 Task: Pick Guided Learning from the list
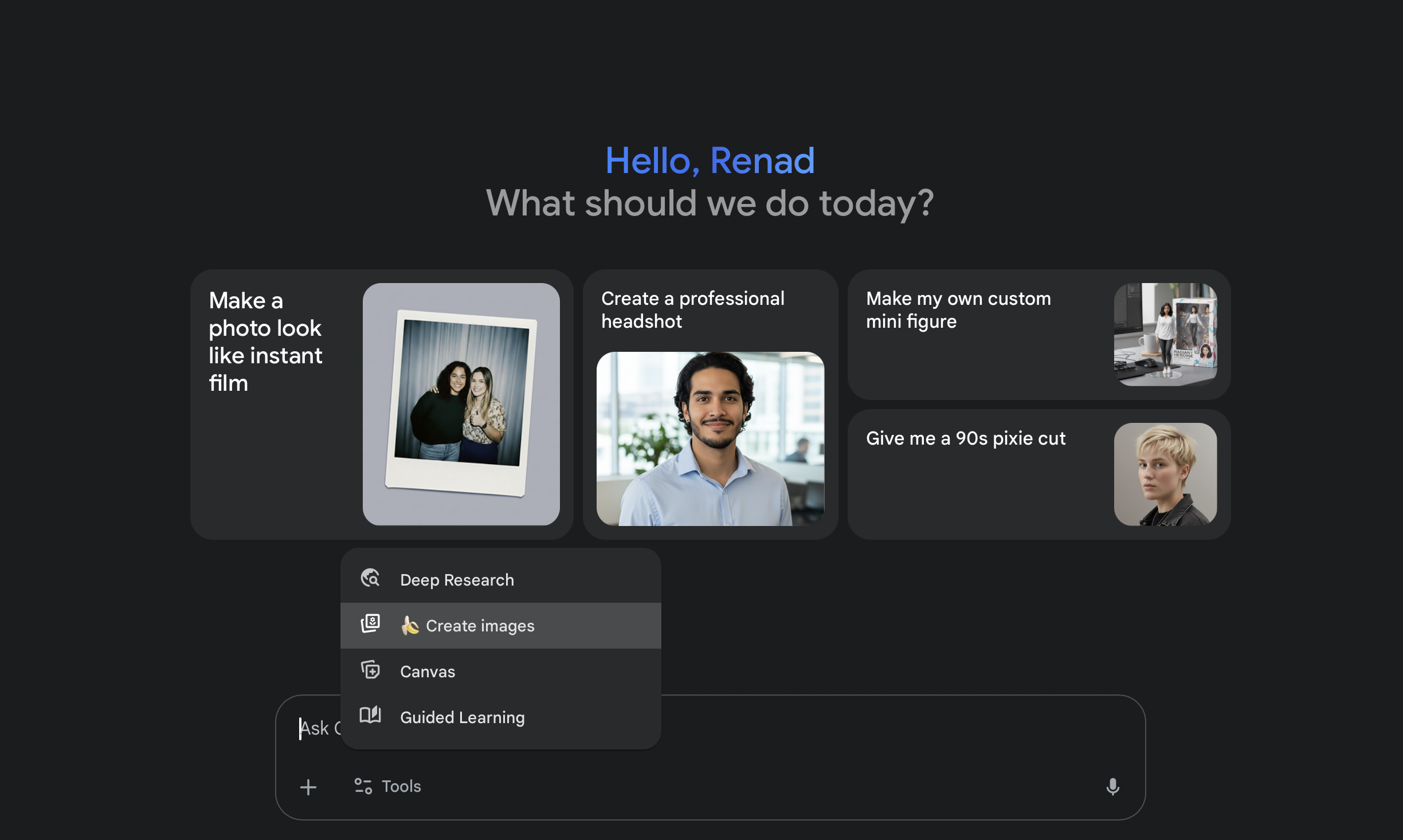pos(462,717)
